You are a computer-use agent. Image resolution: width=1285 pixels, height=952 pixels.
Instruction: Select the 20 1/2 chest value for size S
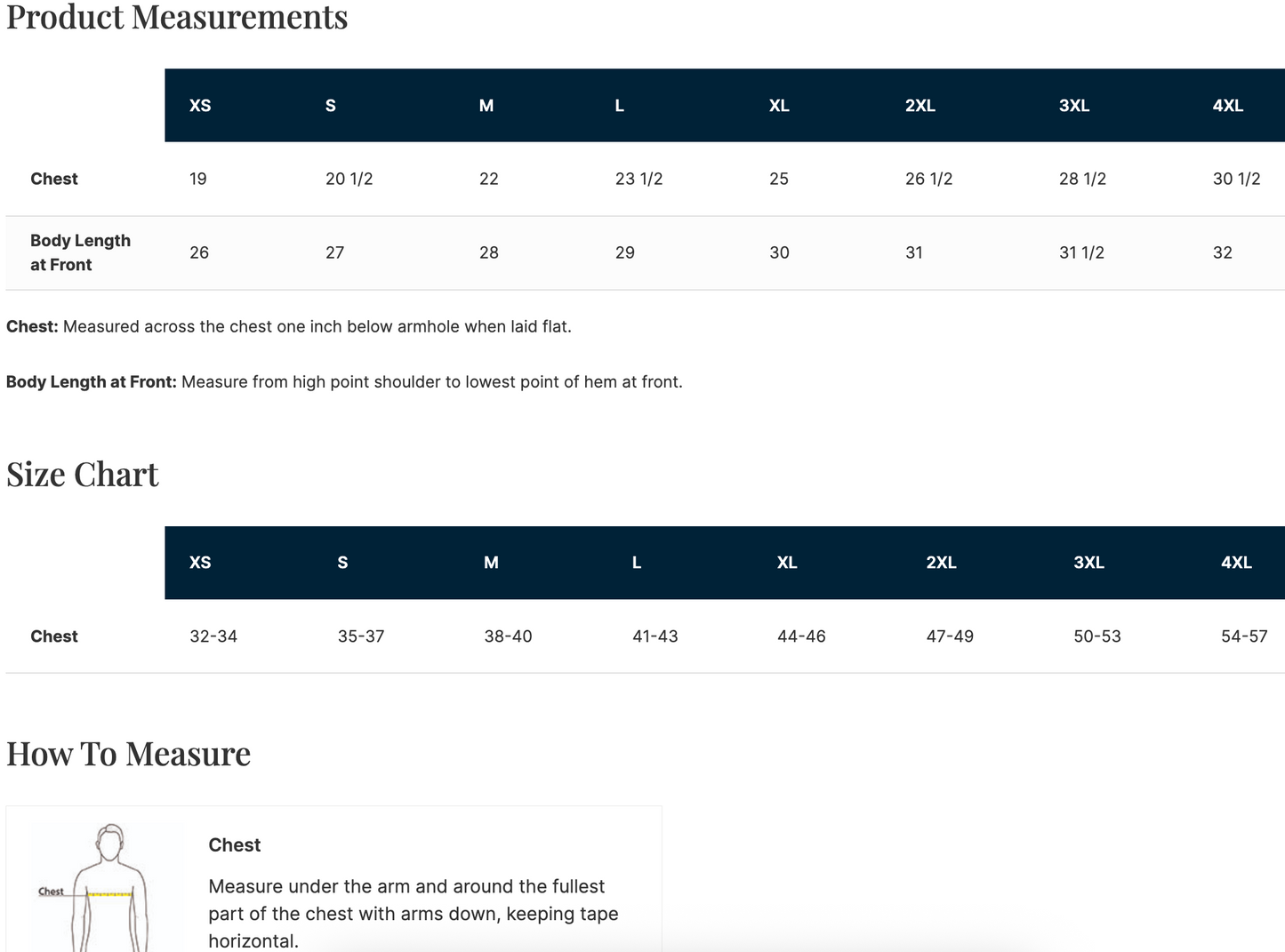tap(349, 179)
